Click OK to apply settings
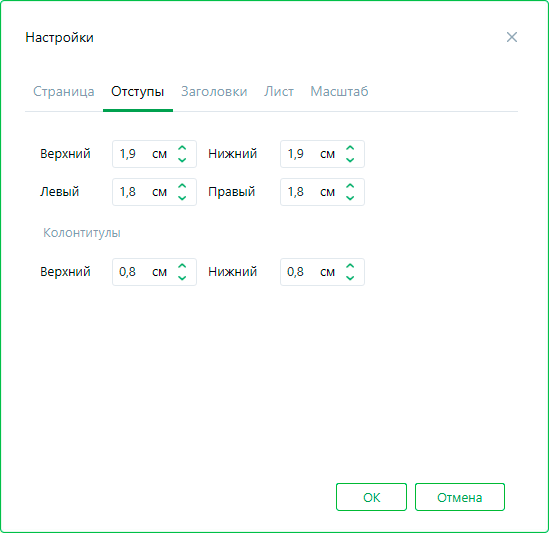Screen dimensions: 549x533 (x=371, y=497)
